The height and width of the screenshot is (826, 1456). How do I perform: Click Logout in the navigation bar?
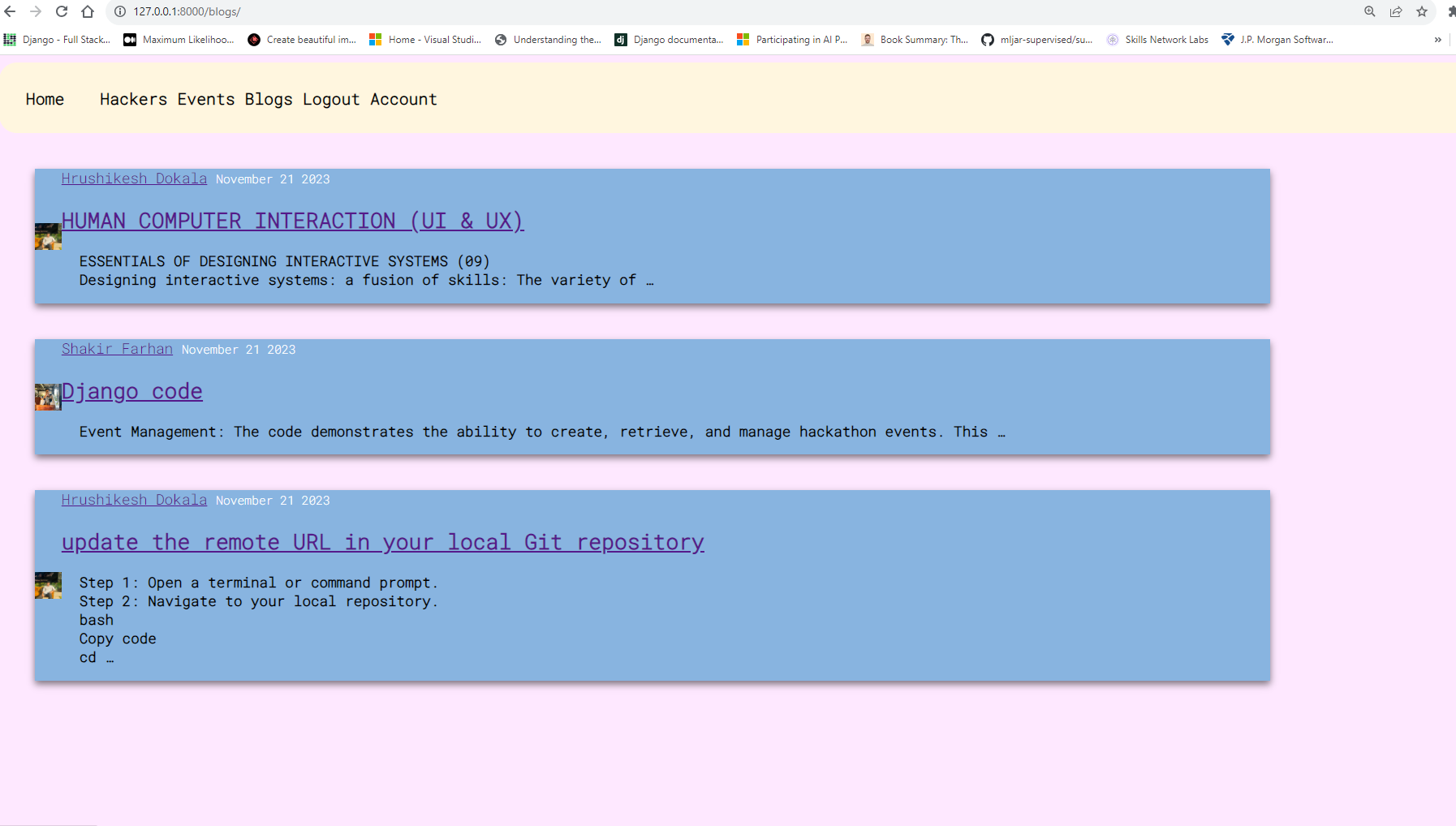(x=331, y=99)
